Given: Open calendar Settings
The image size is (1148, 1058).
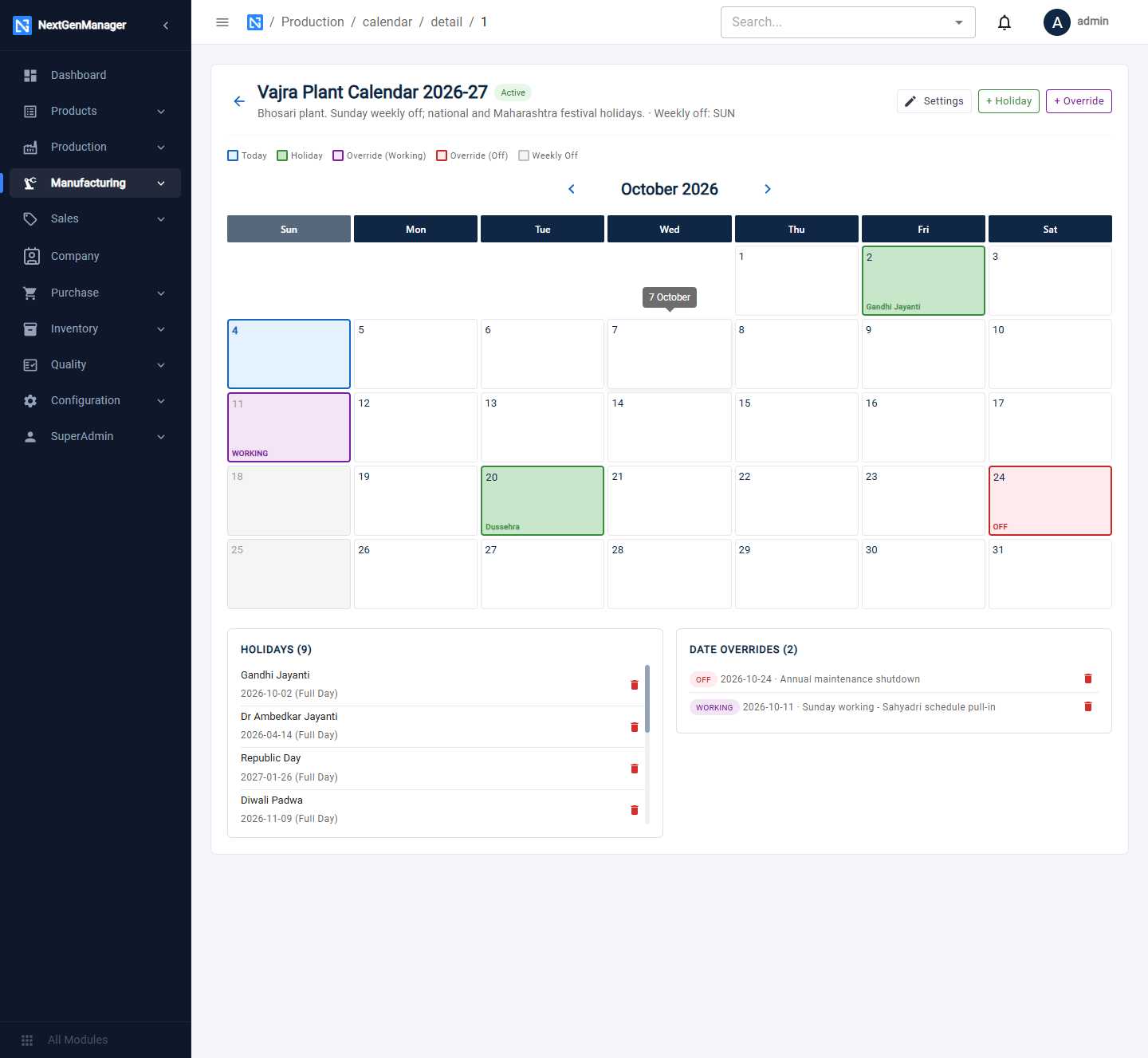Looking at the screenshot, I should 934,101.
